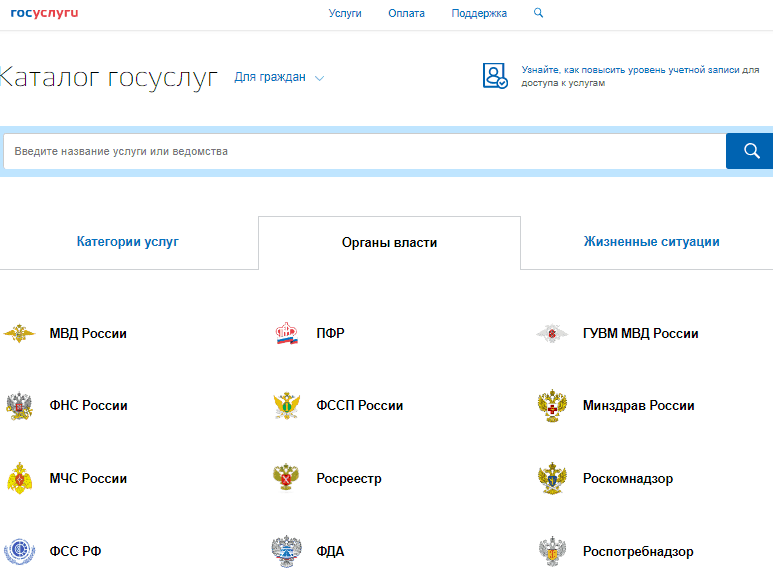
Task: Open МЧС России link
Action: [x=88, y=479]
